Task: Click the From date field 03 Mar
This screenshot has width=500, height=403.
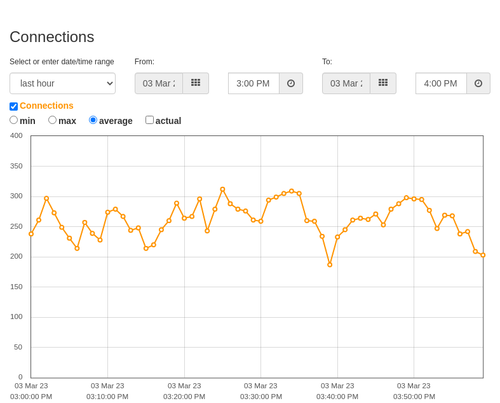Action: click(159, 83)
